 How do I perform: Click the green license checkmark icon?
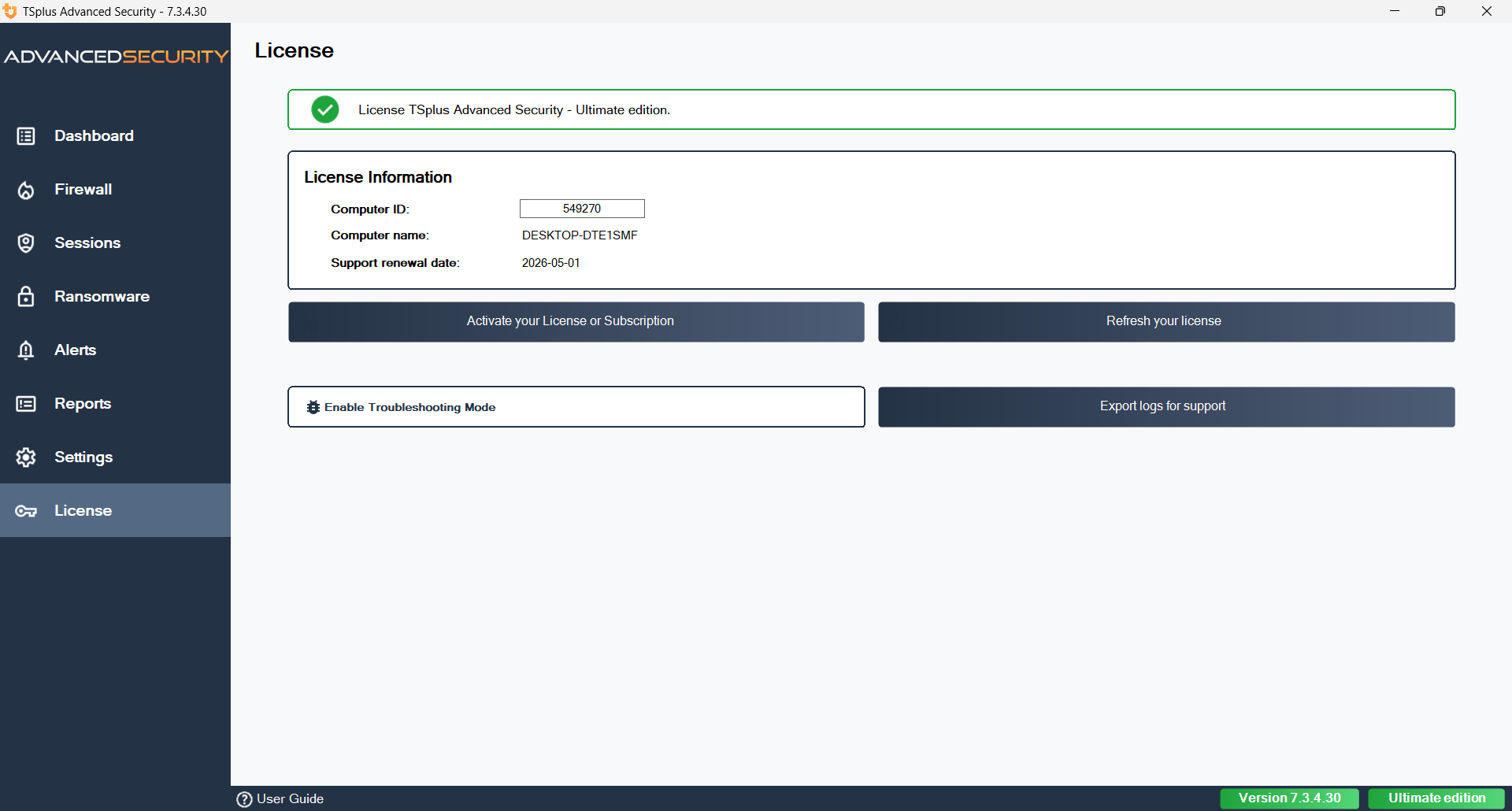pos(325,109)
